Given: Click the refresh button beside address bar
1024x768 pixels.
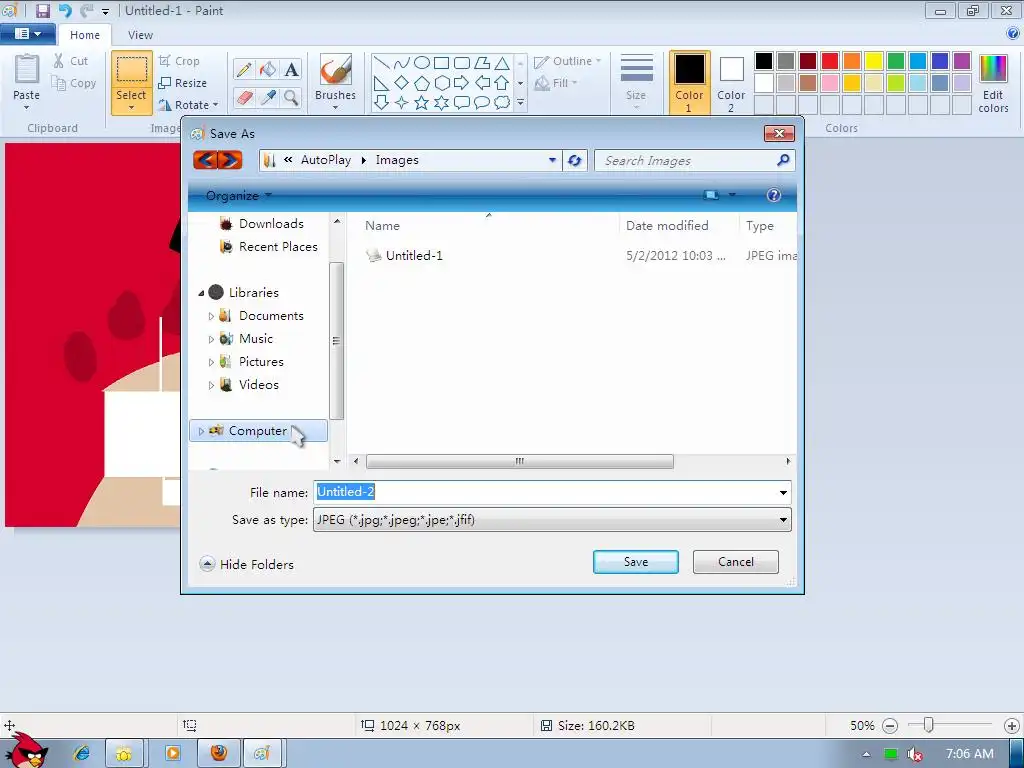Looking at the screenshot, I should (575, 160).
